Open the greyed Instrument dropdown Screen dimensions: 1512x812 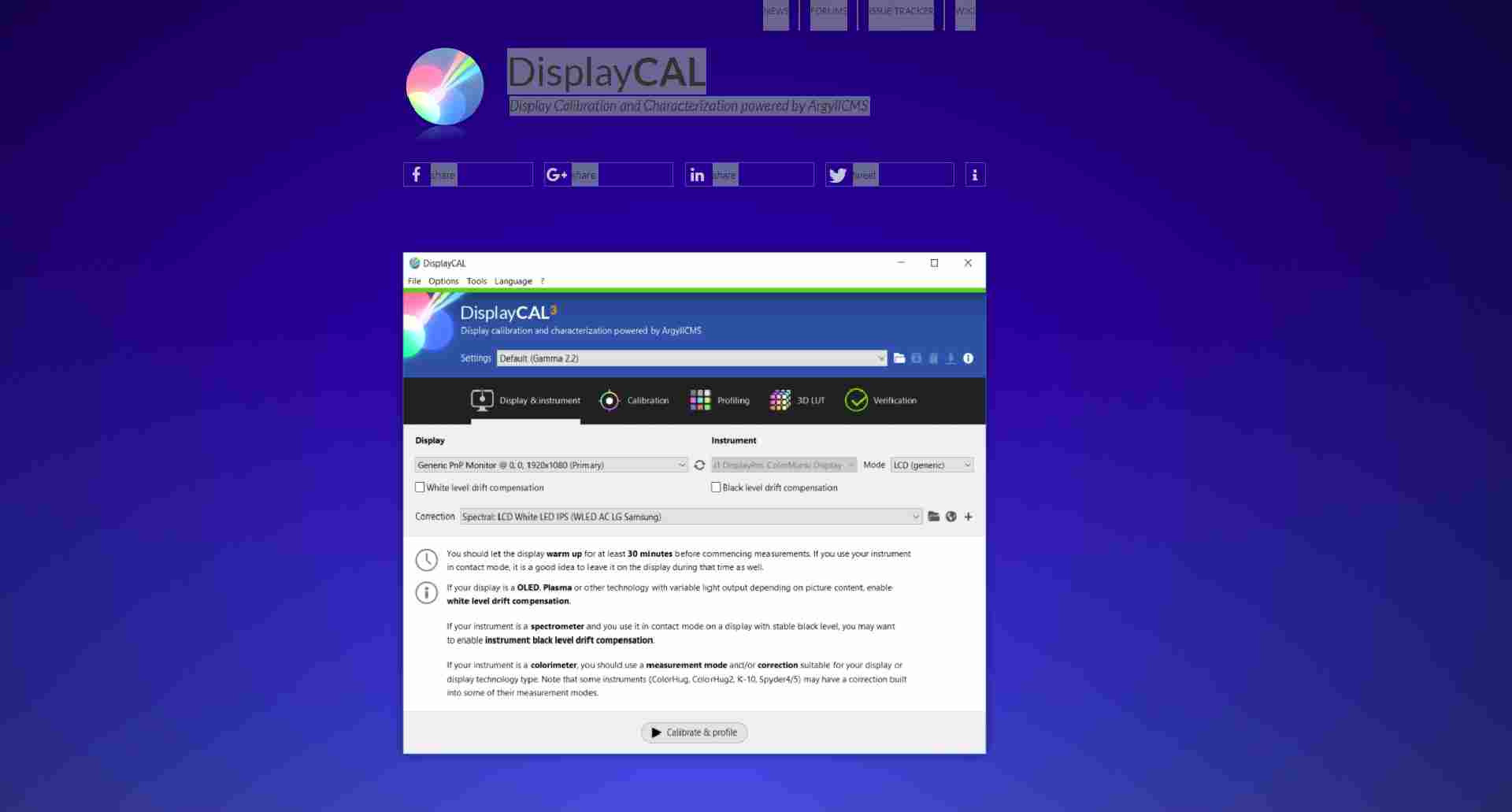[784, 465]
